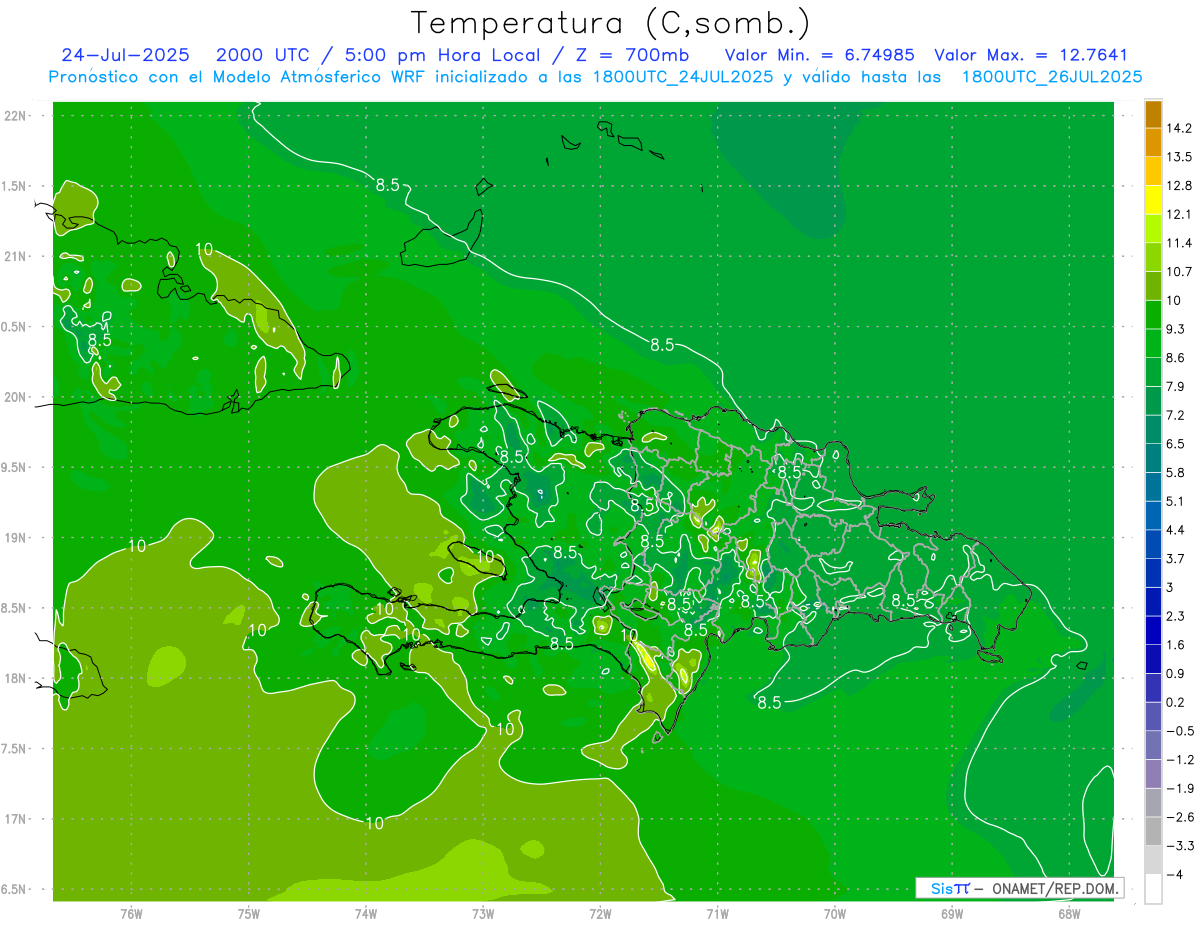Viewport: 1200px width, 927px height.
Task: Click the dark orange top segment above 14.2
Action: point(1153,114)
